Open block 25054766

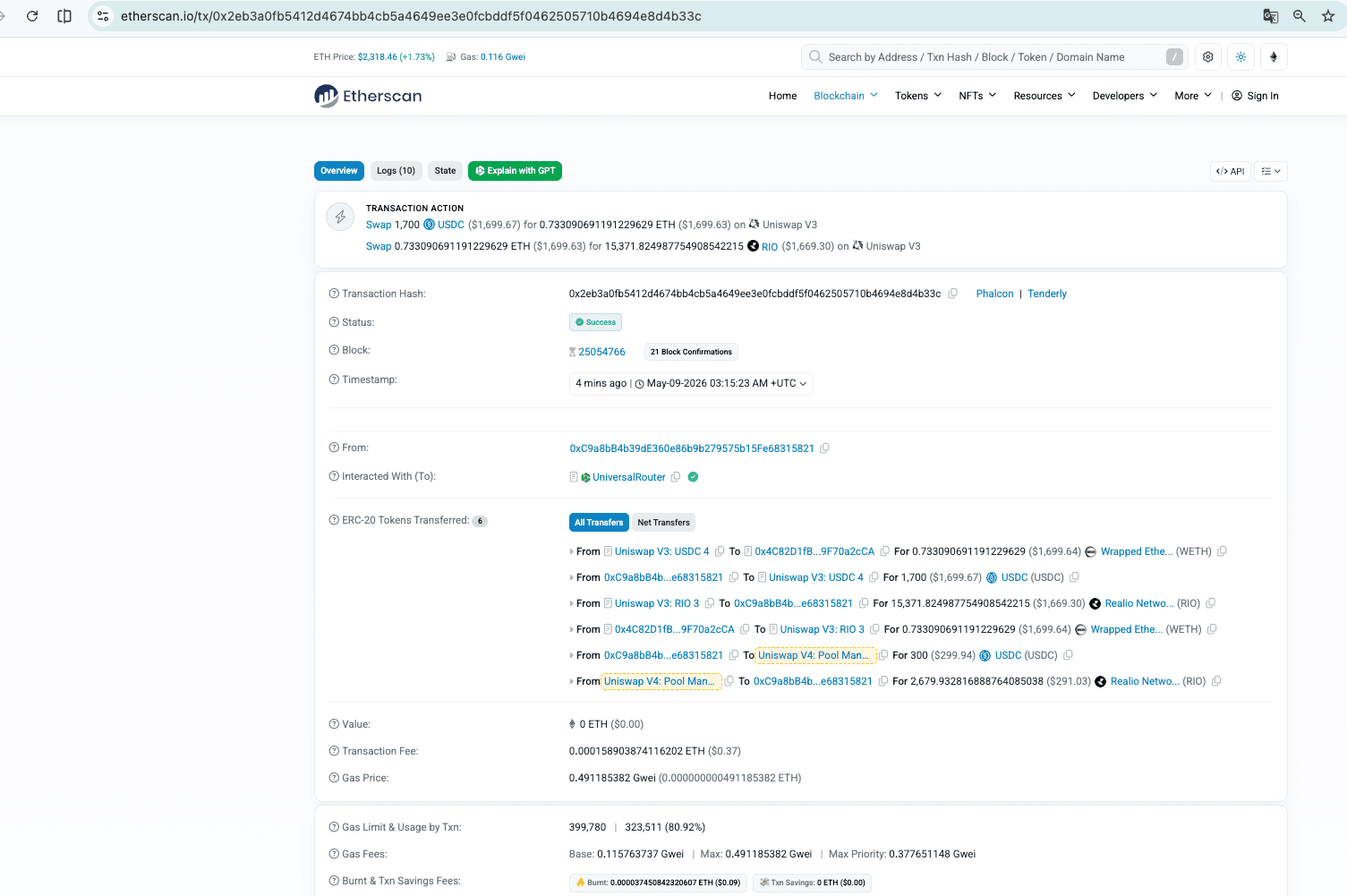pos(601,352)
